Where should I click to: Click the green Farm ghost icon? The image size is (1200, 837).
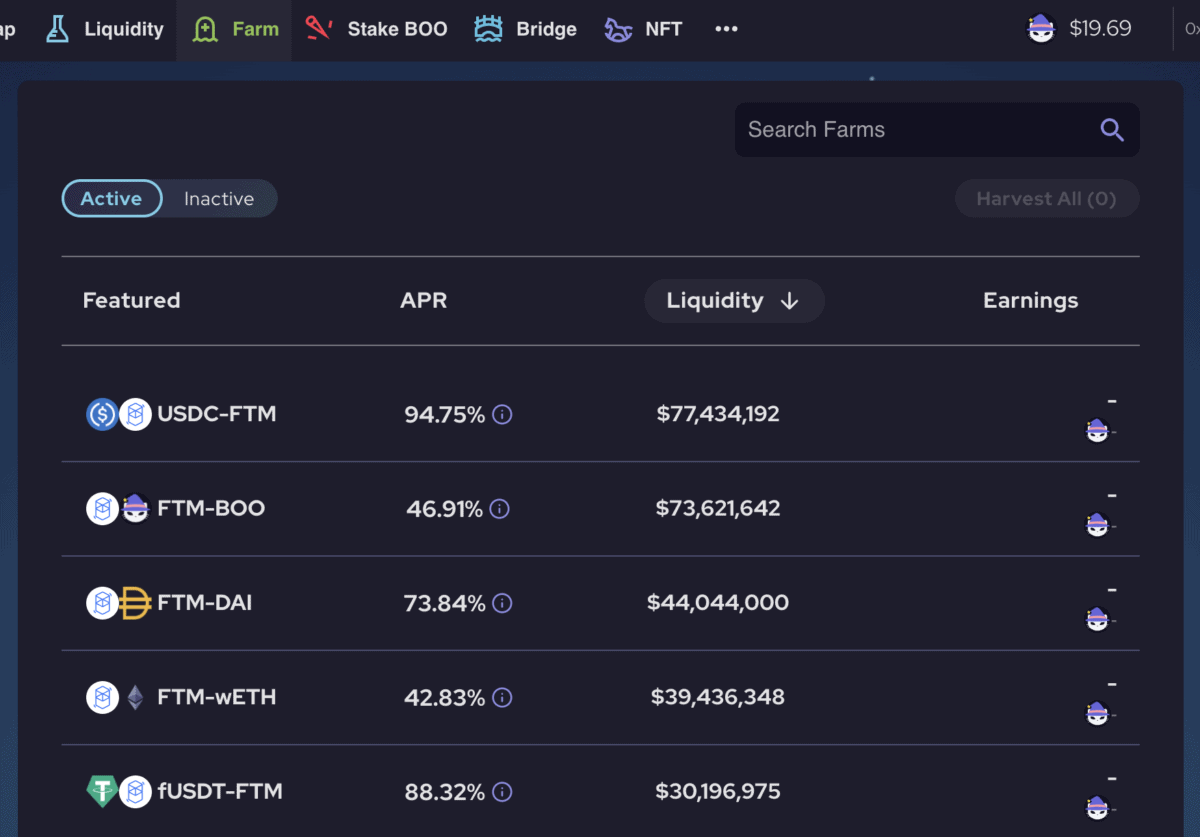[205, 29]
